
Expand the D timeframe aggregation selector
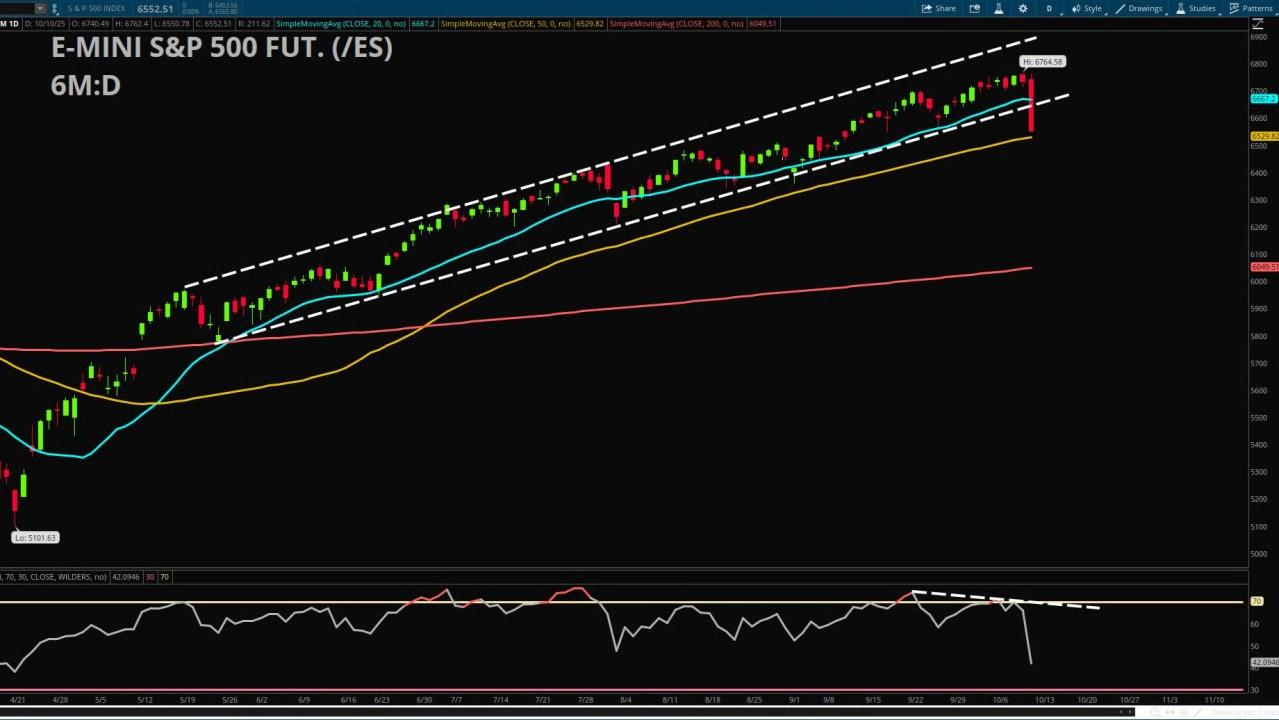coord(1049,8)
